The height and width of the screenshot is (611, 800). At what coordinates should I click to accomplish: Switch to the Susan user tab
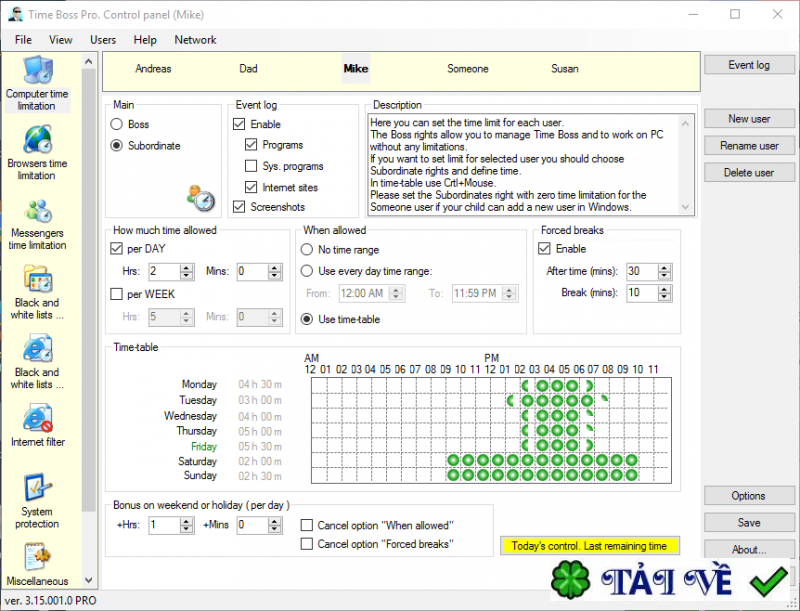pos(564,68)
